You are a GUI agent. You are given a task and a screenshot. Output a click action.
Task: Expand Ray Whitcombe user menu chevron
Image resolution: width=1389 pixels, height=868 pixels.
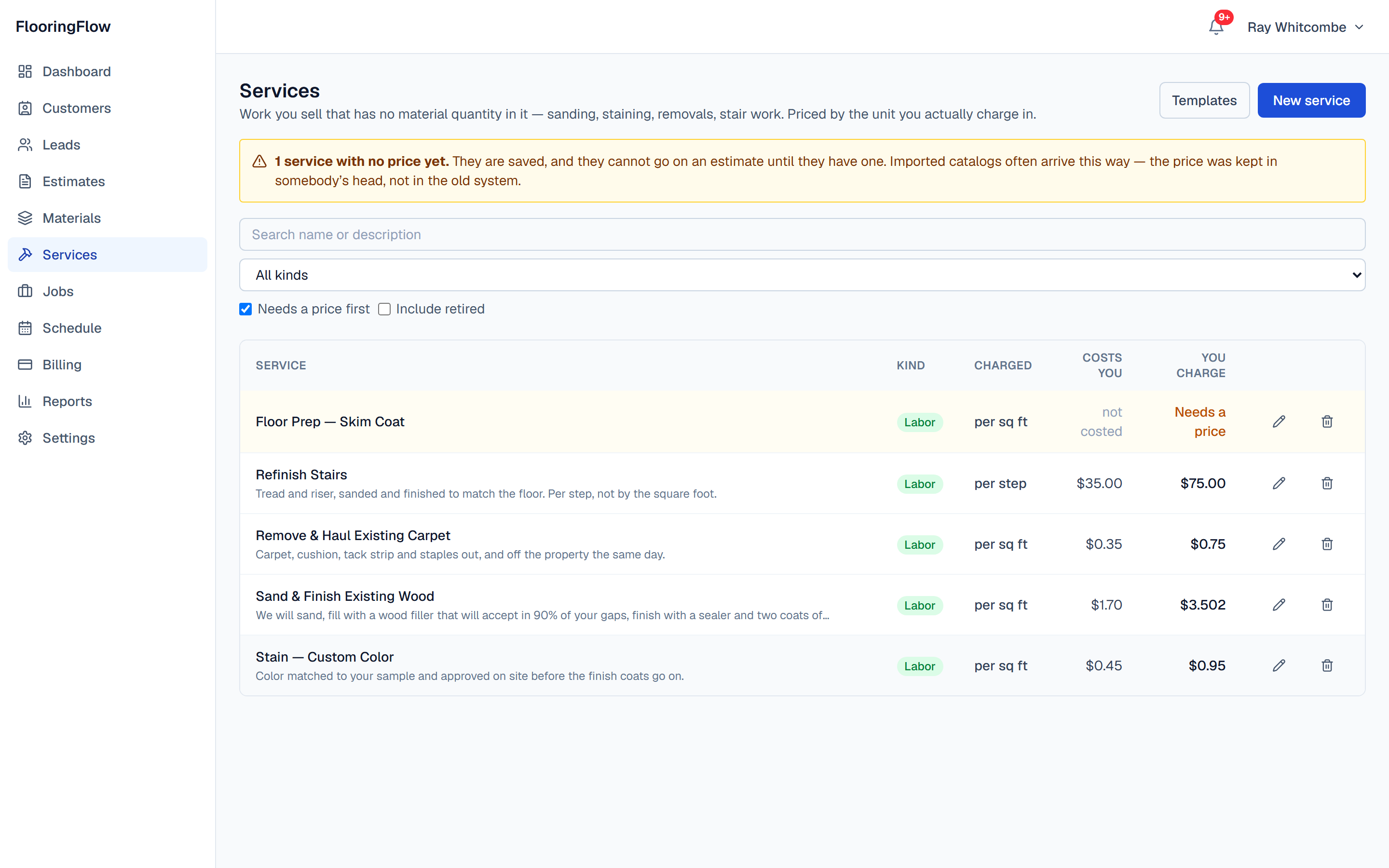1359,27
